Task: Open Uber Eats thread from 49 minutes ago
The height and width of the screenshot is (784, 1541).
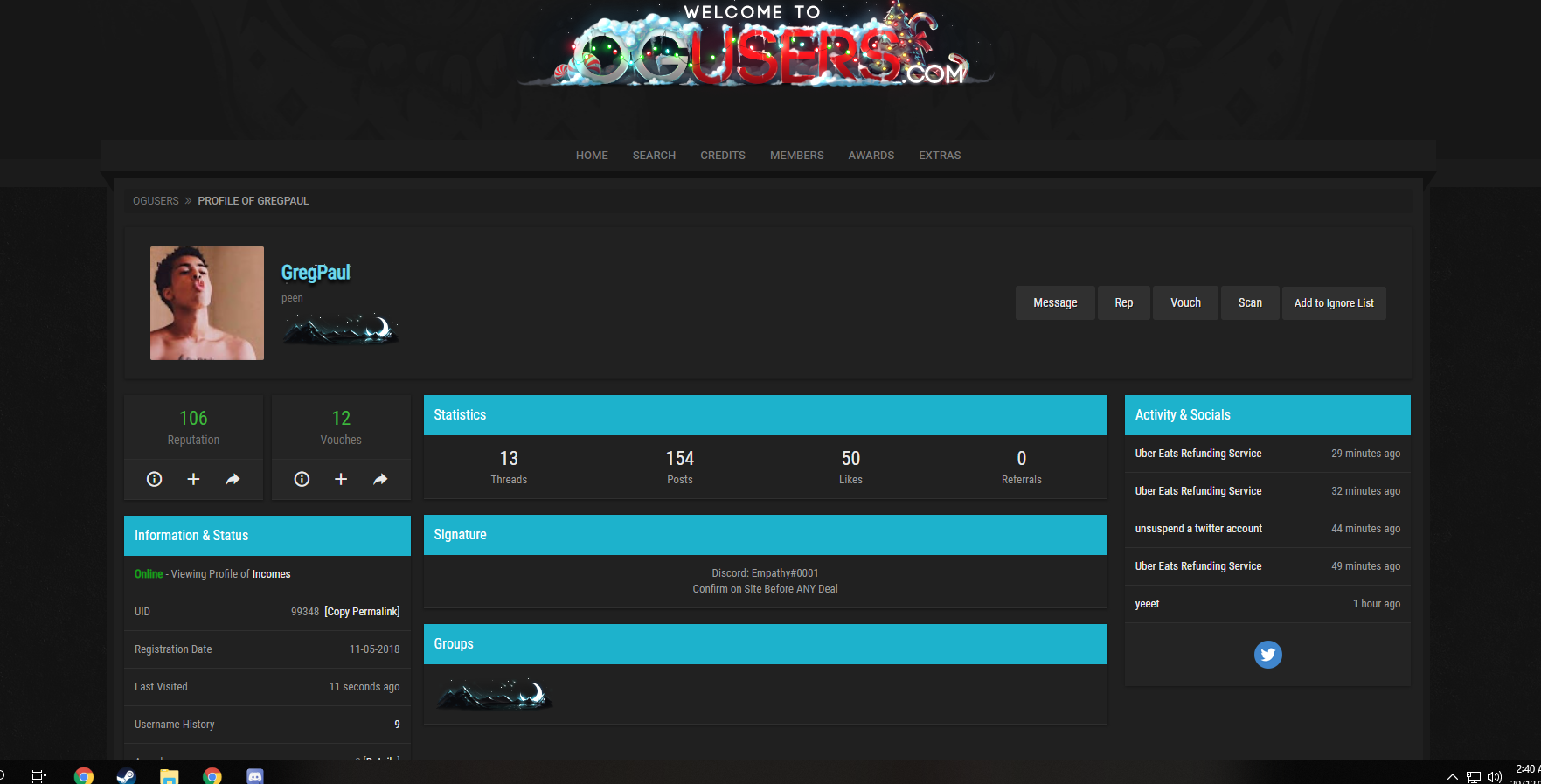Action: [1198, 566]
